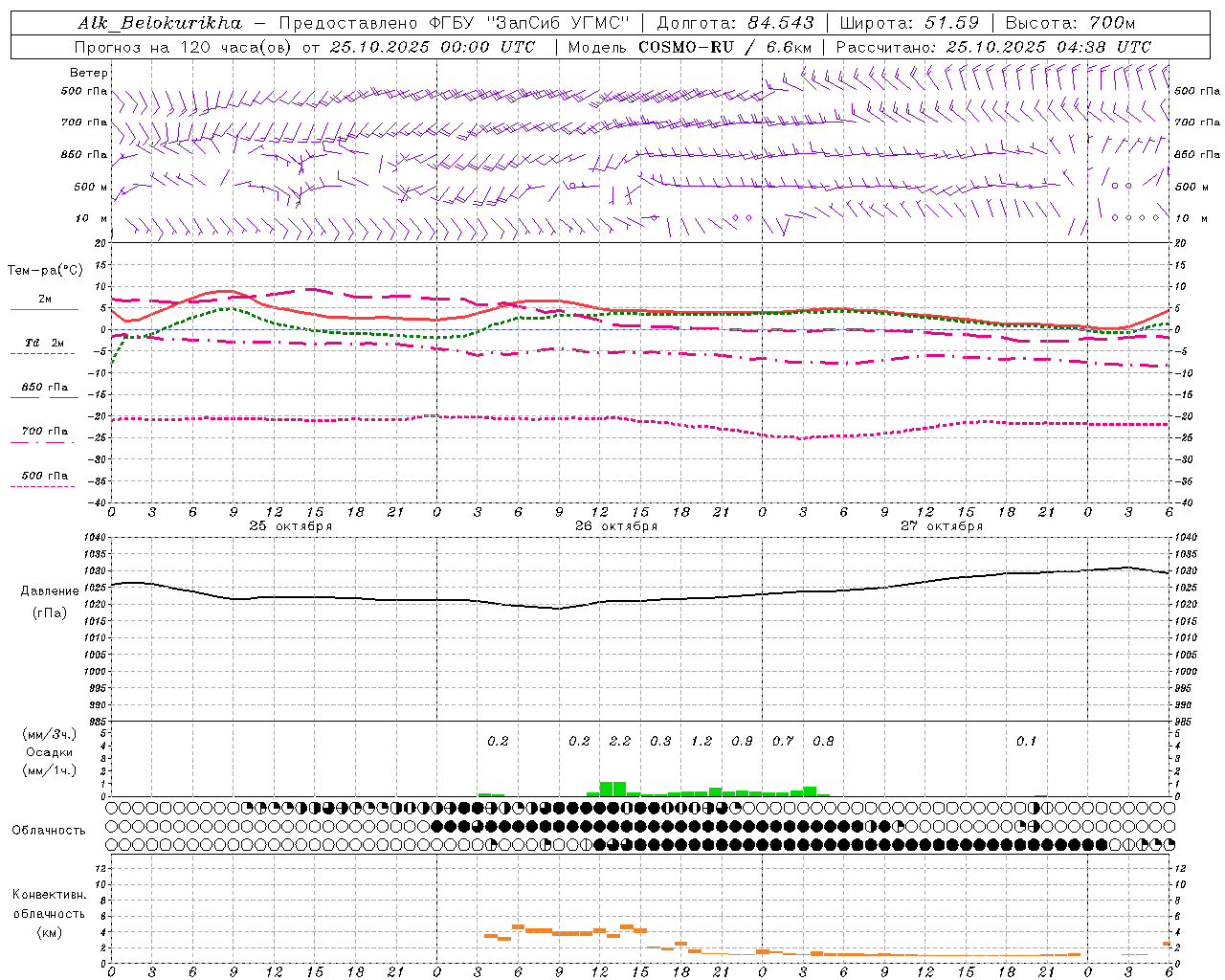Select the 27 октября date label
This screenshot has height=980, width=1225.
(941, 526)
